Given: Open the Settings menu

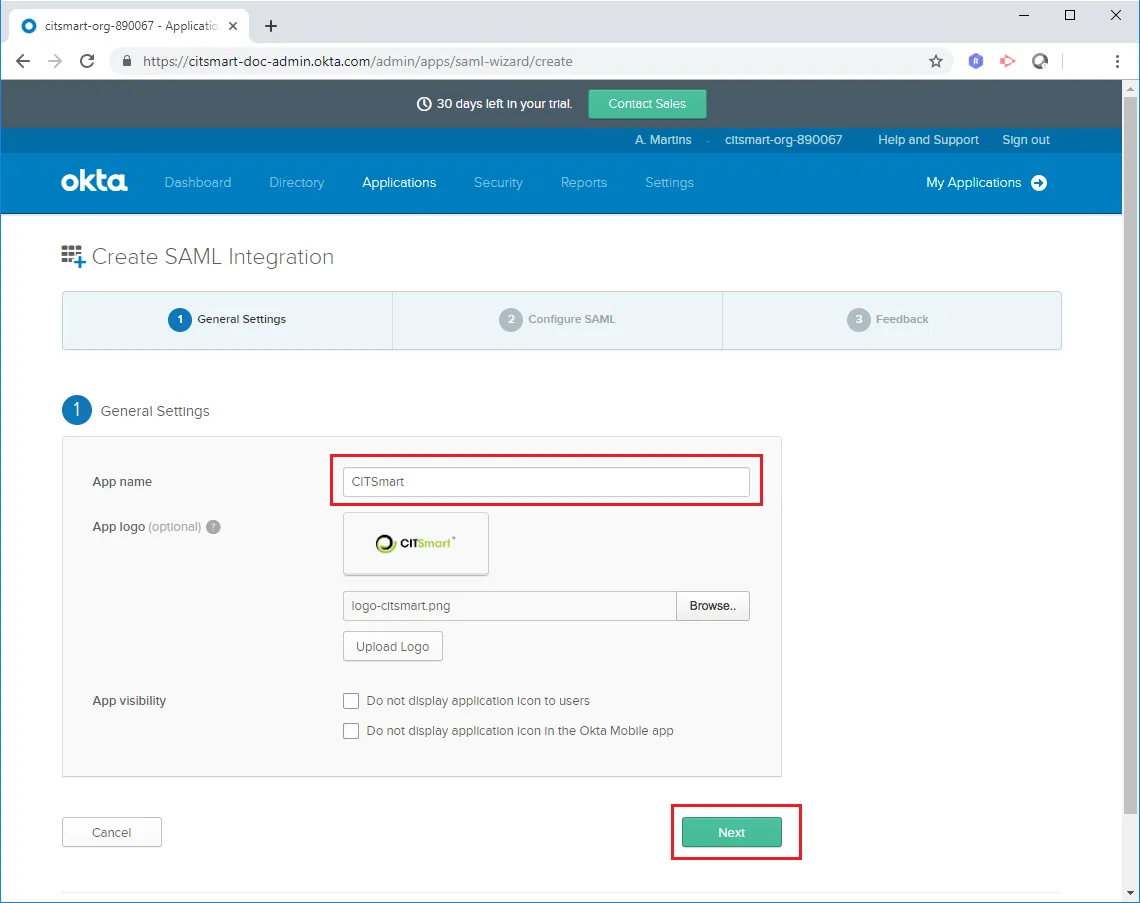Looking at the screenshot, I should click(x=670, y=182).
